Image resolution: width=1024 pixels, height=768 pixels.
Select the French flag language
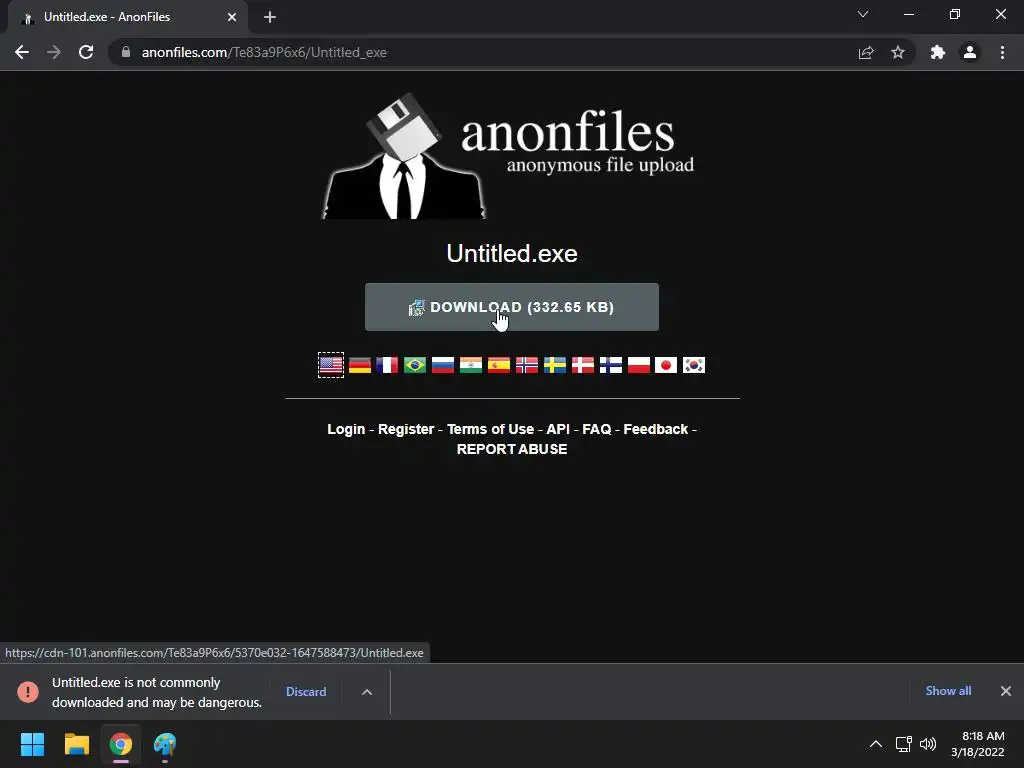click(387, 365)
